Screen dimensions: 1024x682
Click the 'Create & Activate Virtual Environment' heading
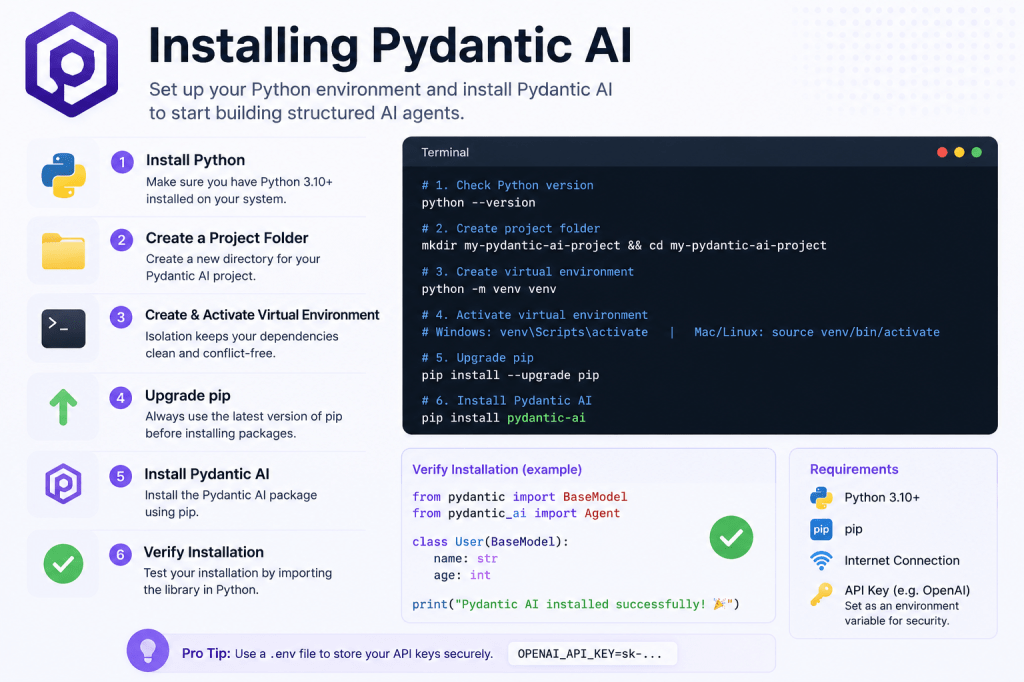click(x=262, y=315)
